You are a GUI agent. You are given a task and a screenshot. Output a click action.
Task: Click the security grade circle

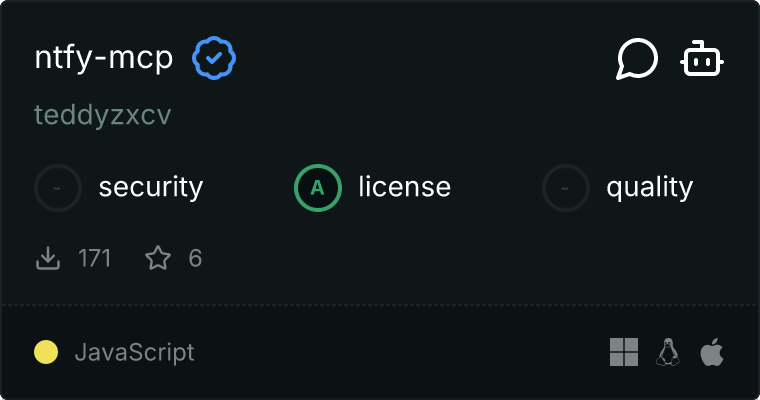58,187
